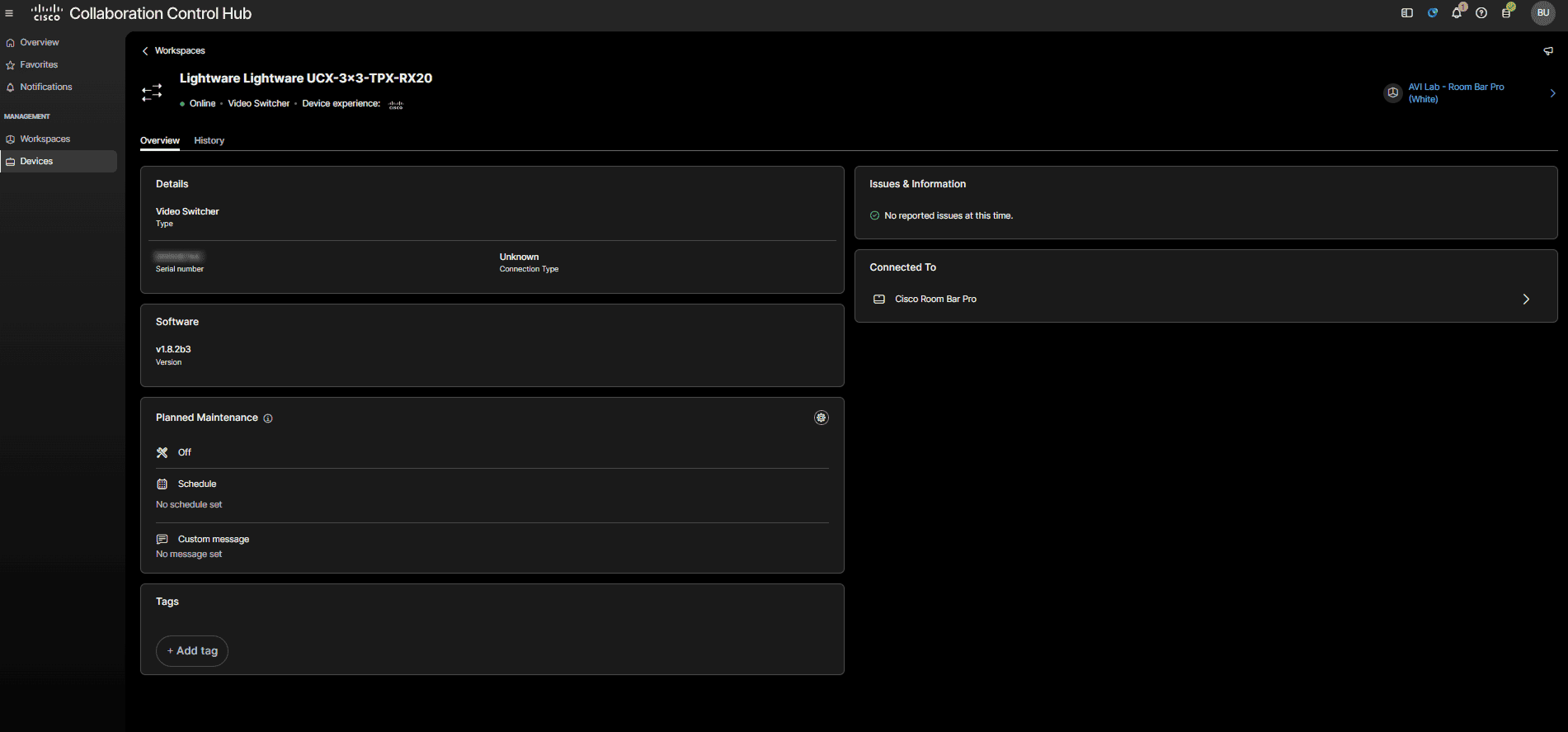Click the Custom message icon
The height and width of the screenshot is (732, 1568).
[162, 539]
